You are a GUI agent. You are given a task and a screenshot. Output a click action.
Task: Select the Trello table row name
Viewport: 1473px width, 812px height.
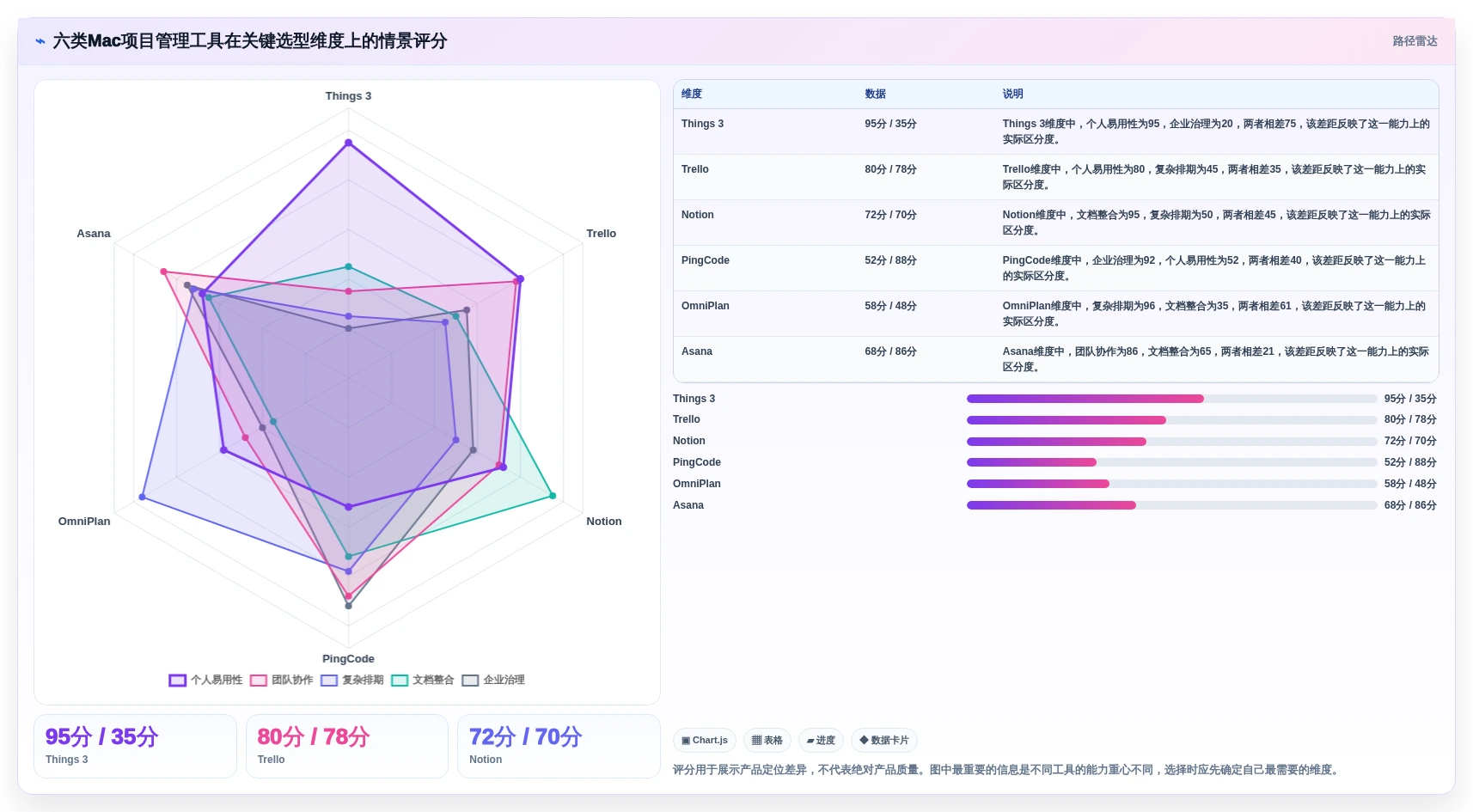coord(695,169)
